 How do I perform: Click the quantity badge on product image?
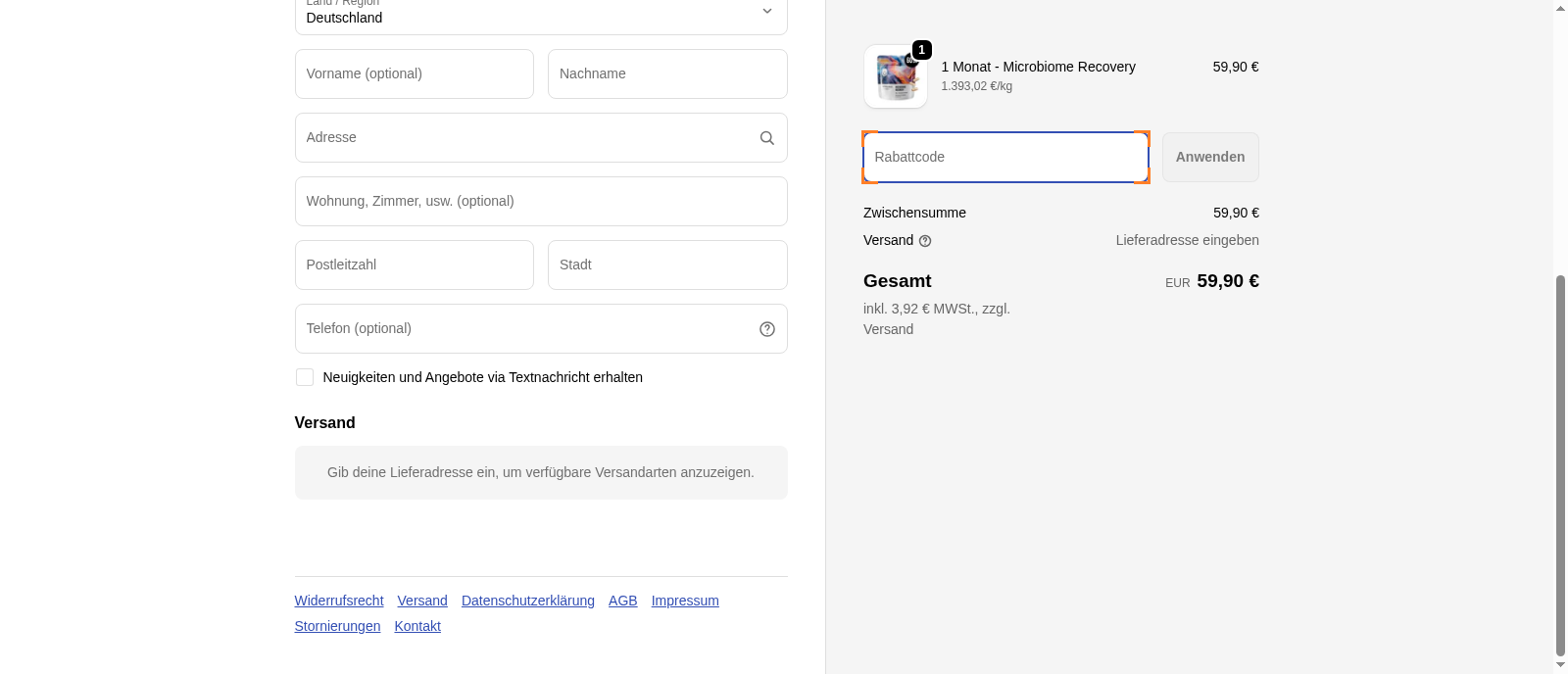coord(922,50)
